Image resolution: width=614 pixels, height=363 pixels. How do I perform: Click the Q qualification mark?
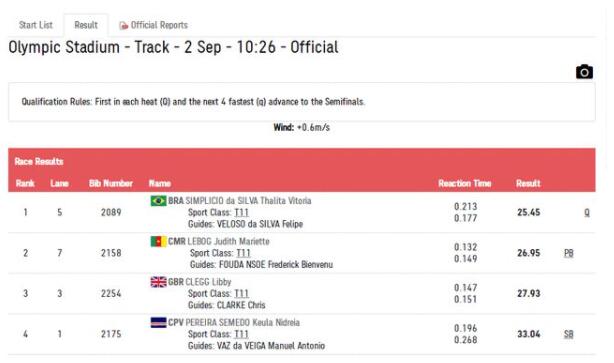(587, 212)
